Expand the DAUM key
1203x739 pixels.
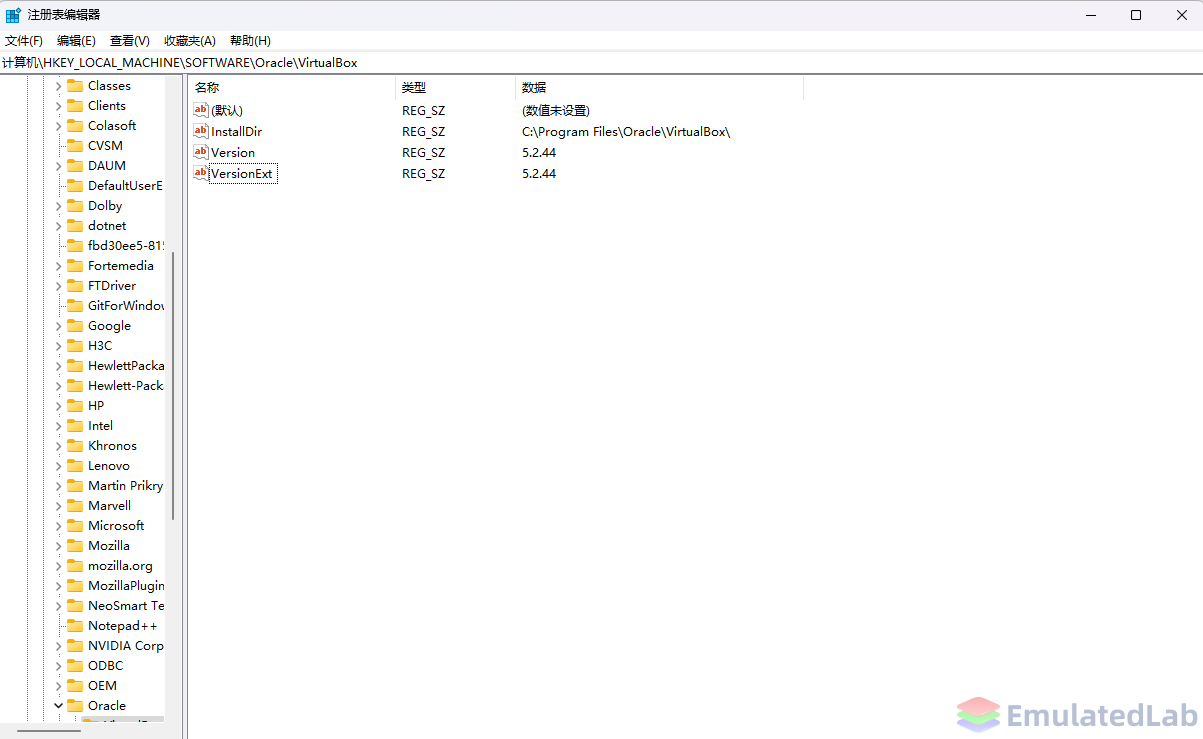58,166
